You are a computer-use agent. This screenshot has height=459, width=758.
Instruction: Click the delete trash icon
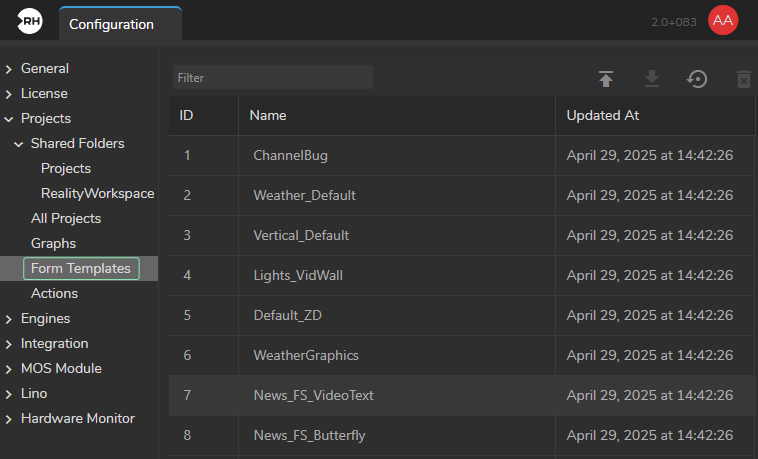[x=743, y=79]
